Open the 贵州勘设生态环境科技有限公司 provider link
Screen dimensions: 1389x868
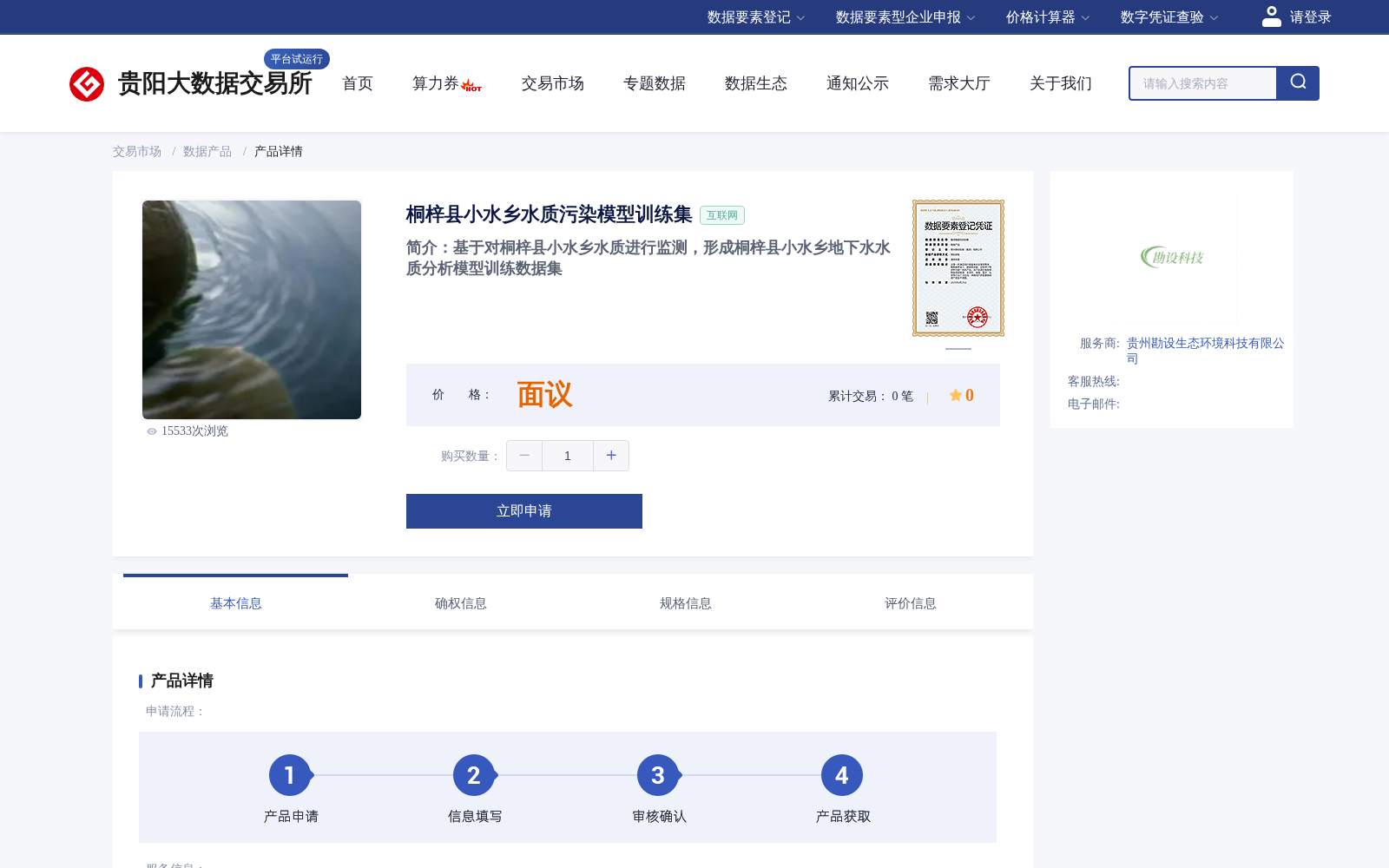(x=1206, y=351)
